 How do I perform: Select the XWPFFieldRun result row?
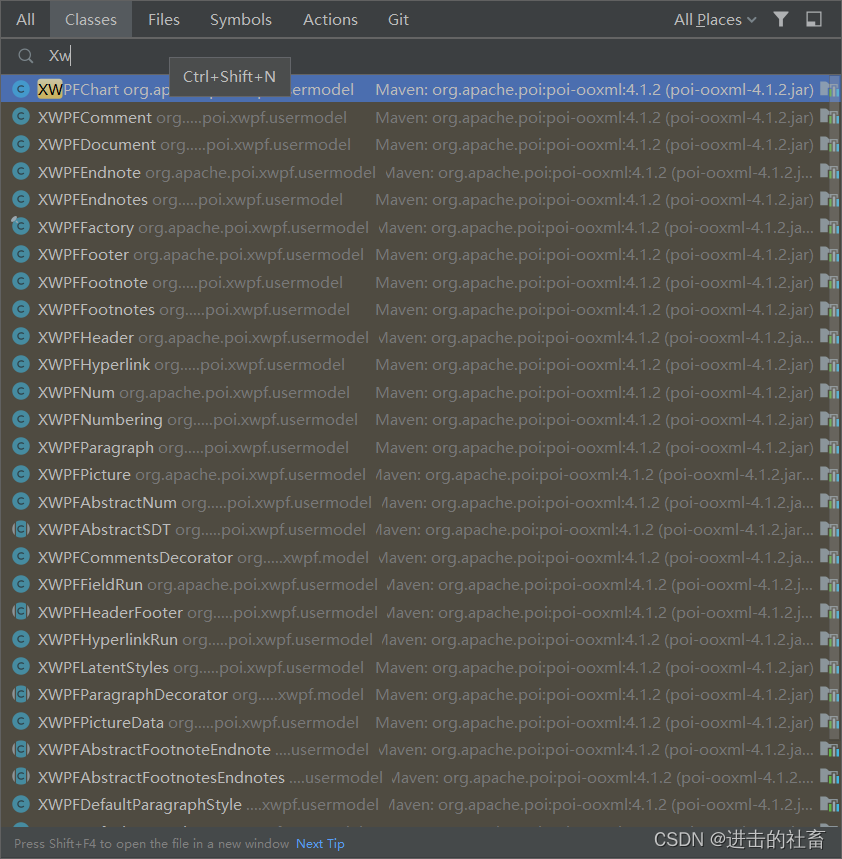point(421,585)
